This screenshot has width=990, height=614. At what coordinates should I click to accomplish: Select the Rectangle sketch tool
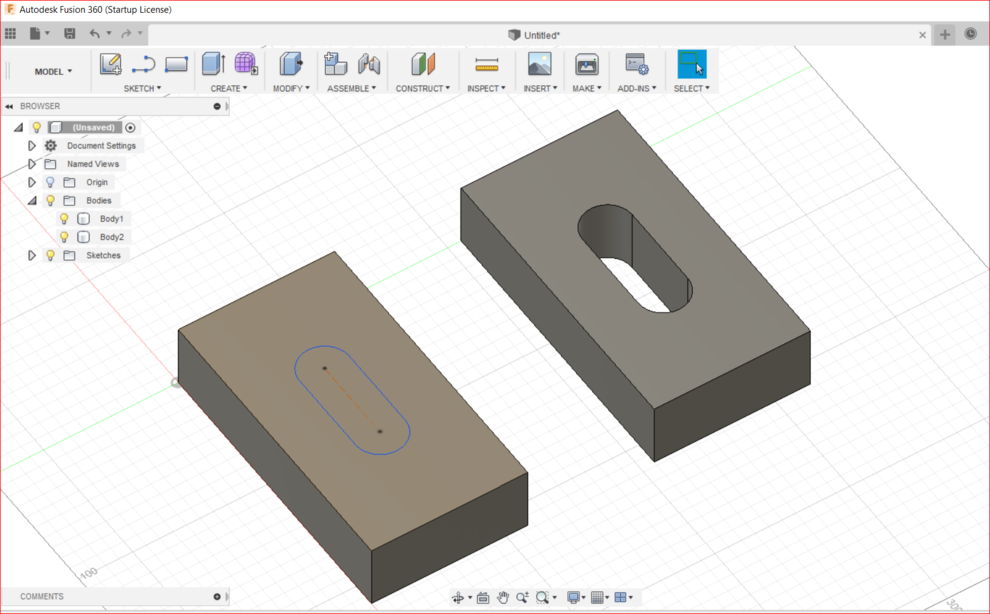[x=176, y=64]
